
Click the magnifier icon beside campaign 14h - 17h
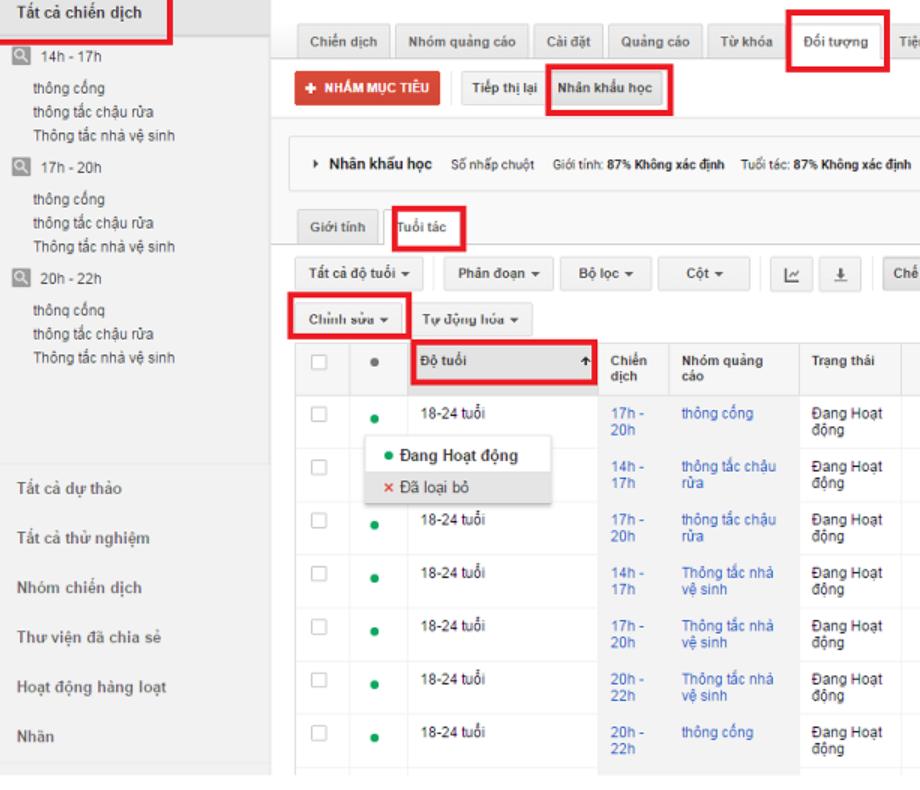tap(21, 56)
